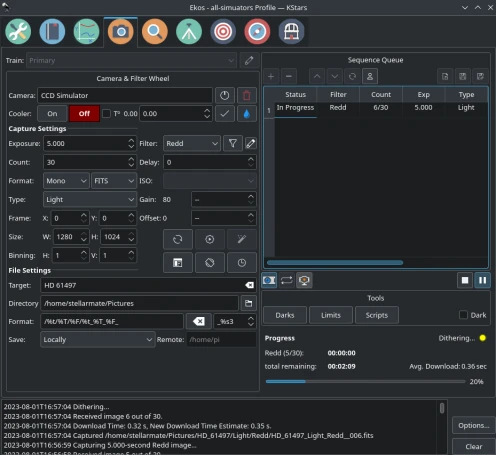The height and width of the screenshot is (455, 496).
Task: Restart the CCD Simulator camera driver
Action: tap(225, 96)
